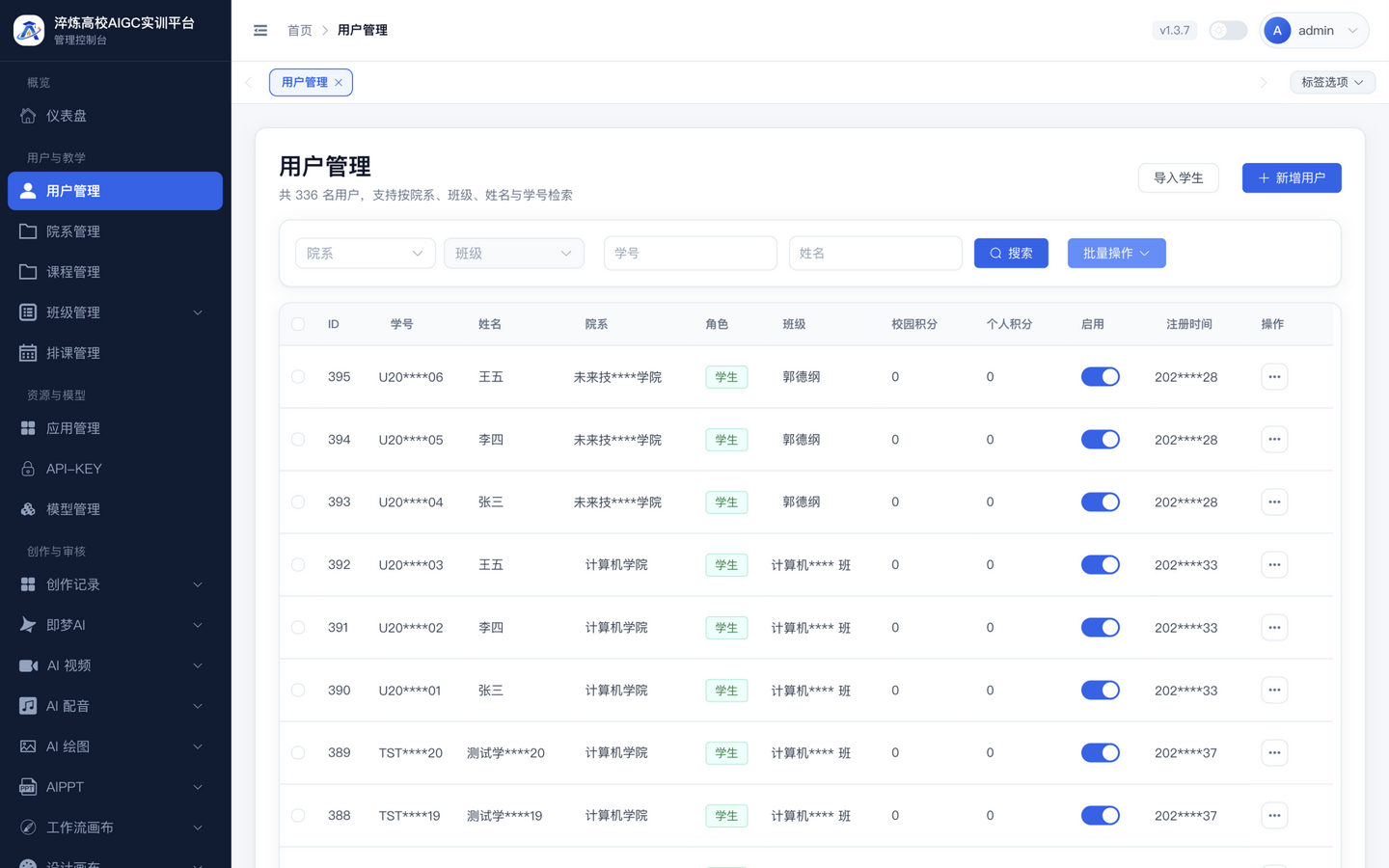This screenshot has height=868, width=1389.
Task: Click the platform logo icon
Action: tap(29, 31)
